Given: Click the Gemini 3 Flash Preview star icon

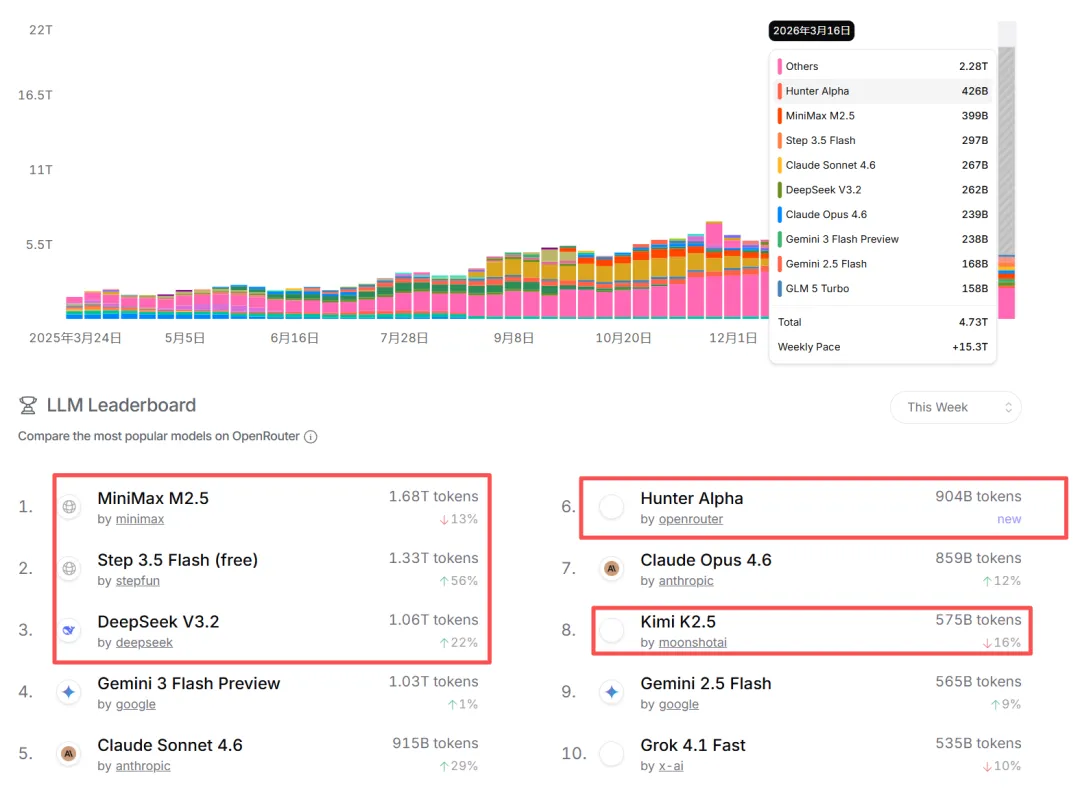Looking at the screenshot, I should click(x=70, y=692).
